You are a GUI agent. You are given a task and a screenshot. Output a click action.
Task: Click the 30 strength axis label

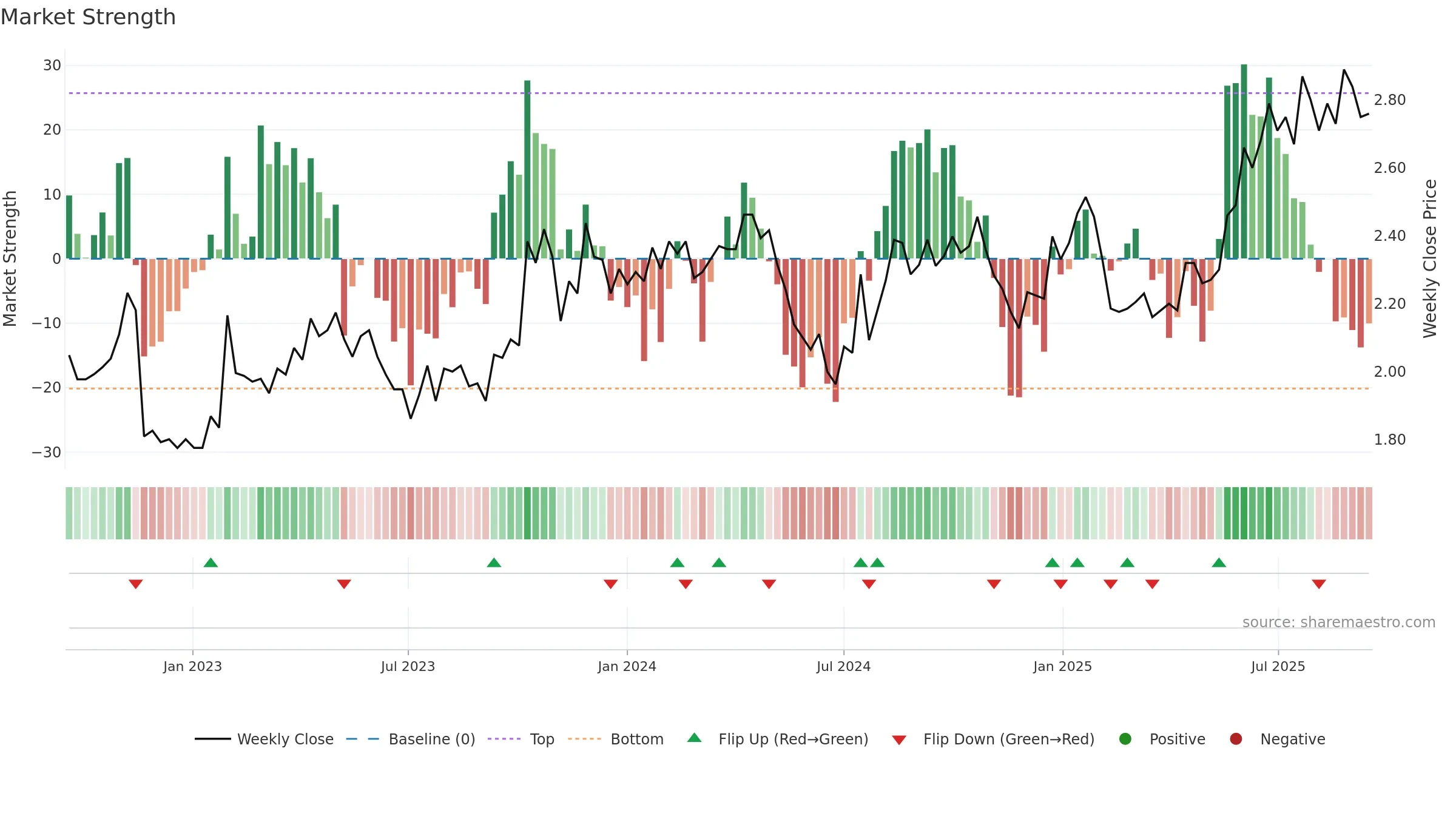click(x=52, y=66)
